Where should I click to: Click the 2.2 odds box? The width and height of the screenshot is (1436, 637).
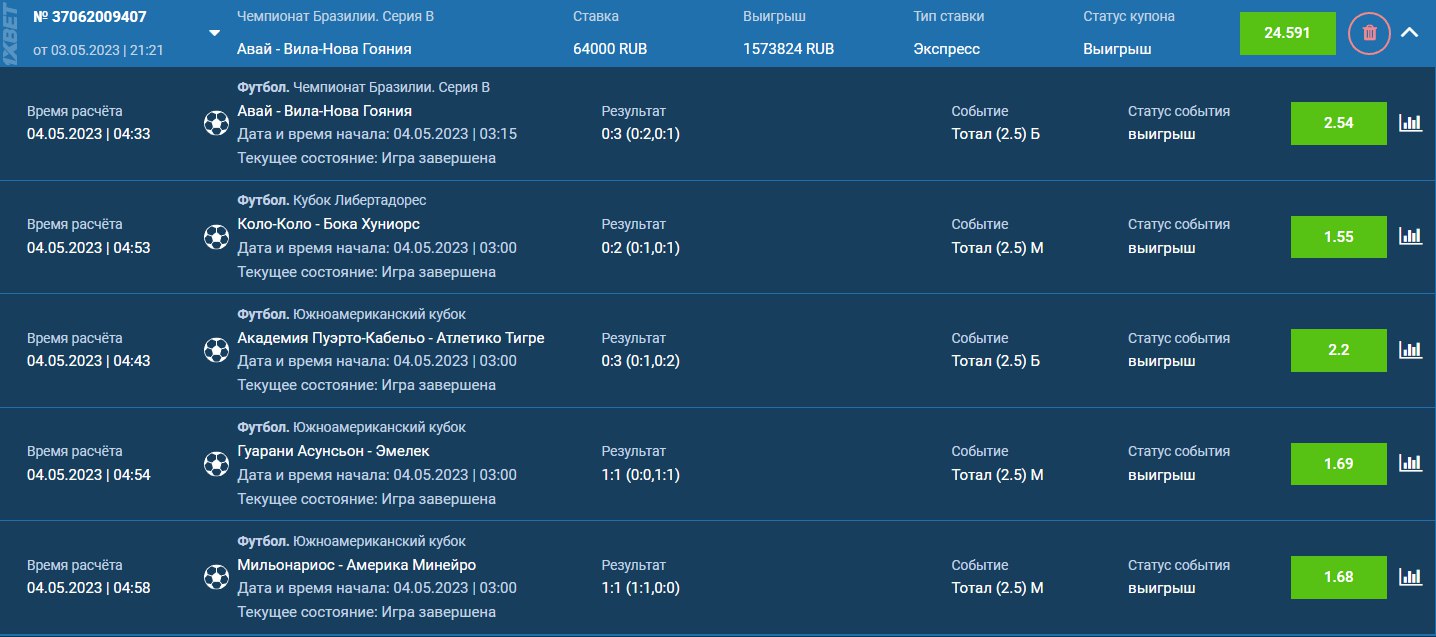(x=1338, y=350)
